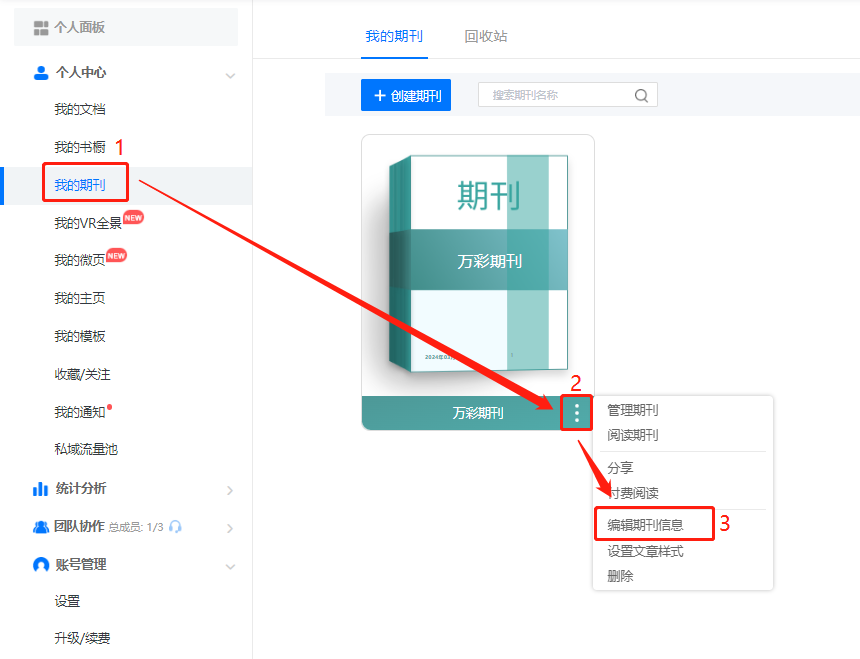The image size is (860, 659).
Task: Collapse the 账号管理 section chevron
Action: [230, 566]
